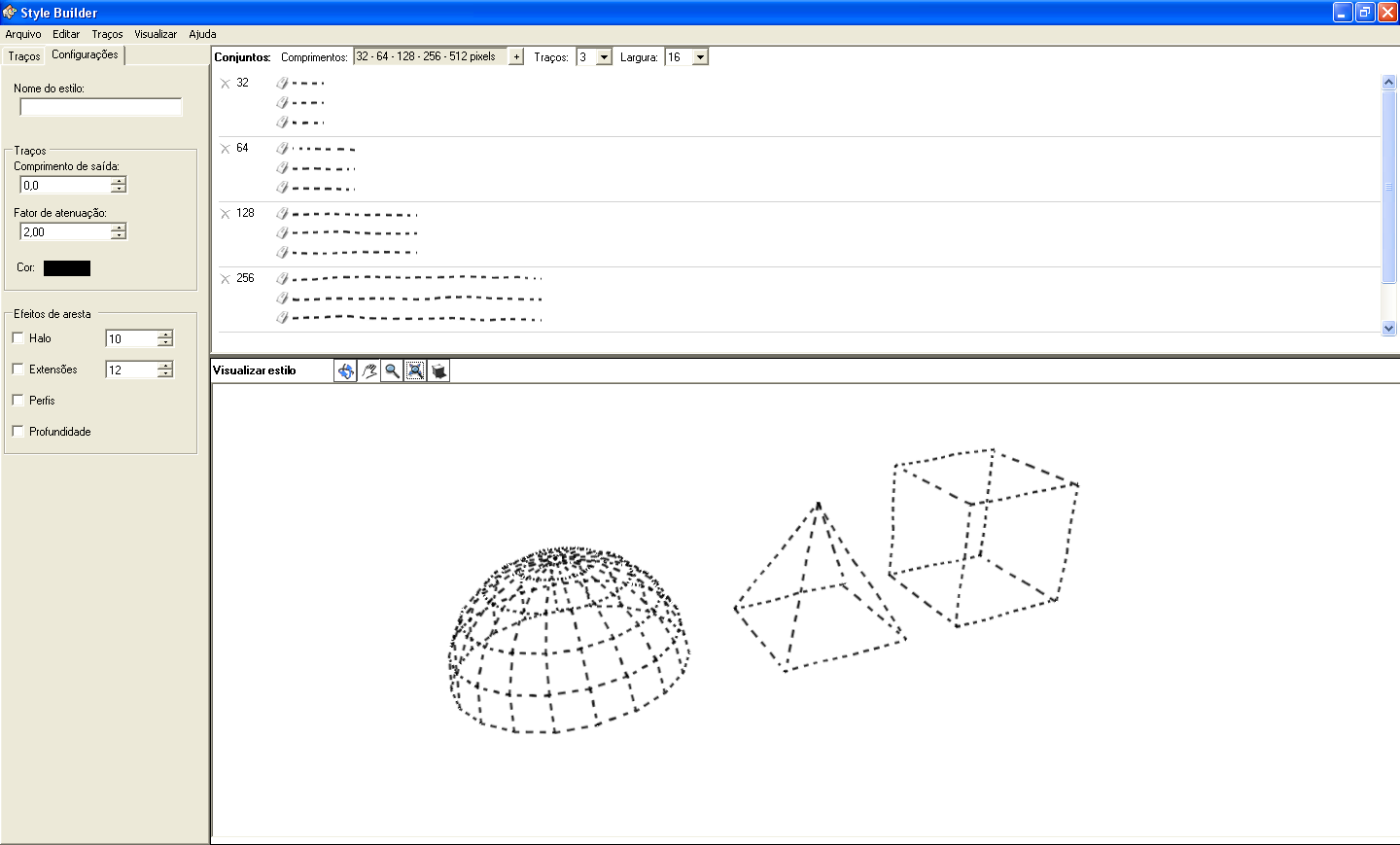1400x845 pixels.
Task: Increase the Extensões value with up arrow
Action: click(x=165, y=366)
